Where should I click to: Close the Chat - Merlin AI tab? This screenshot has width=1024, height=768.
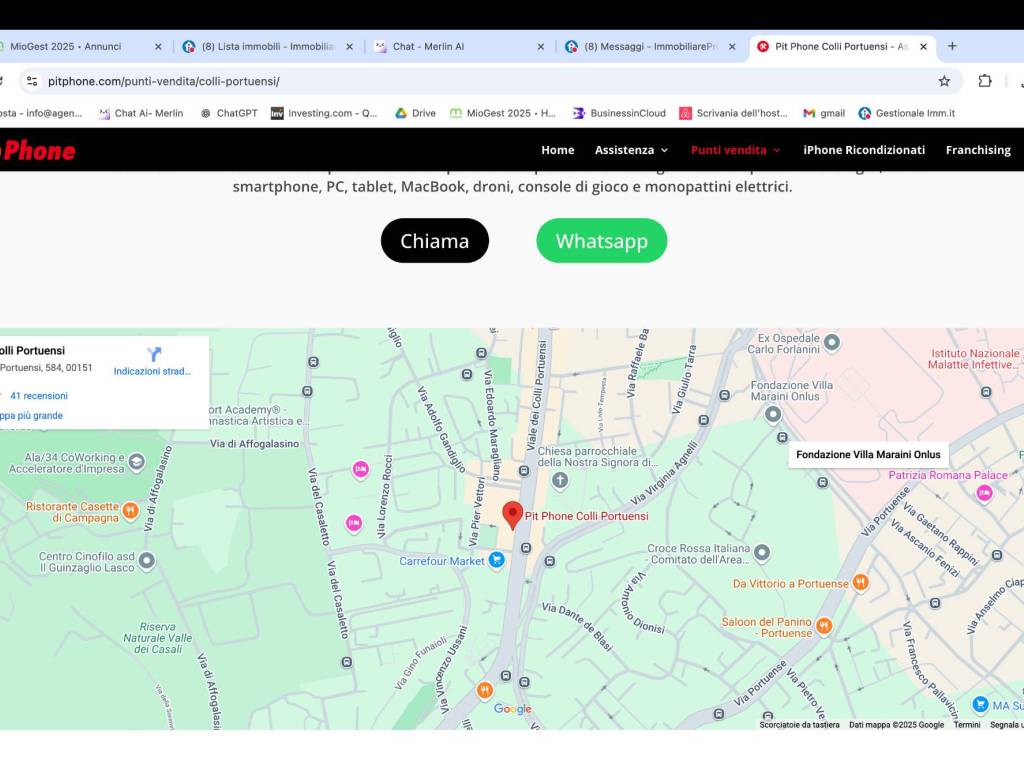[541, 46]
